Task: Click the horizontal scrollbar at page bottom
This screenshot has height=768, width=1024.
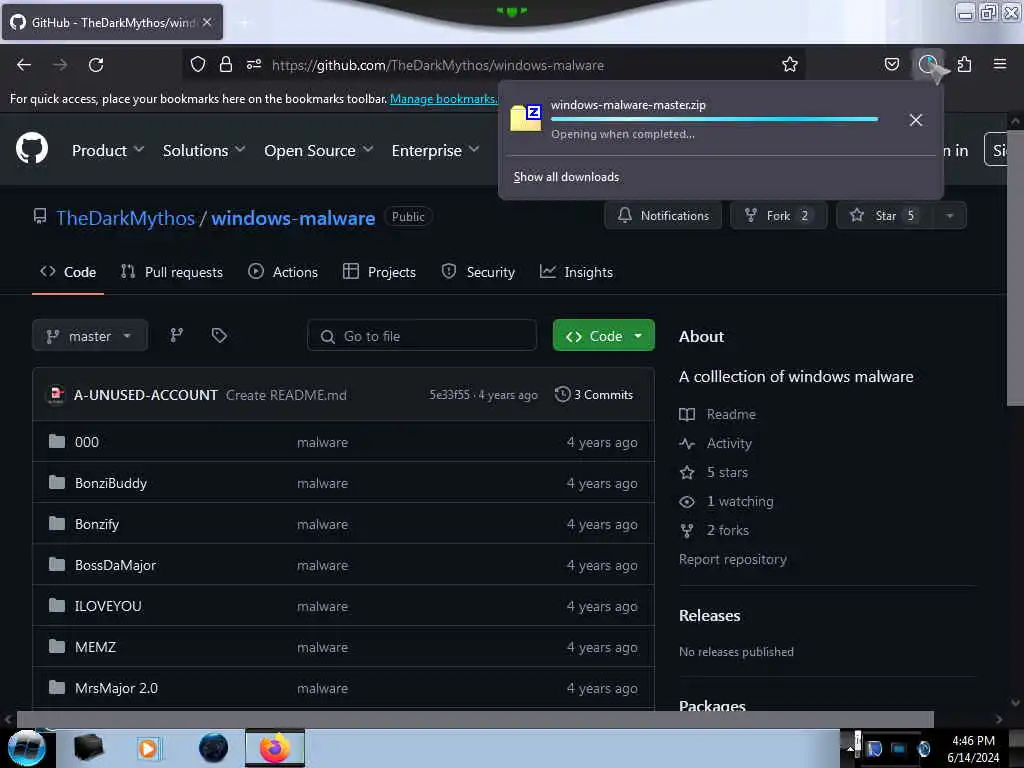Action: (475, 719)
